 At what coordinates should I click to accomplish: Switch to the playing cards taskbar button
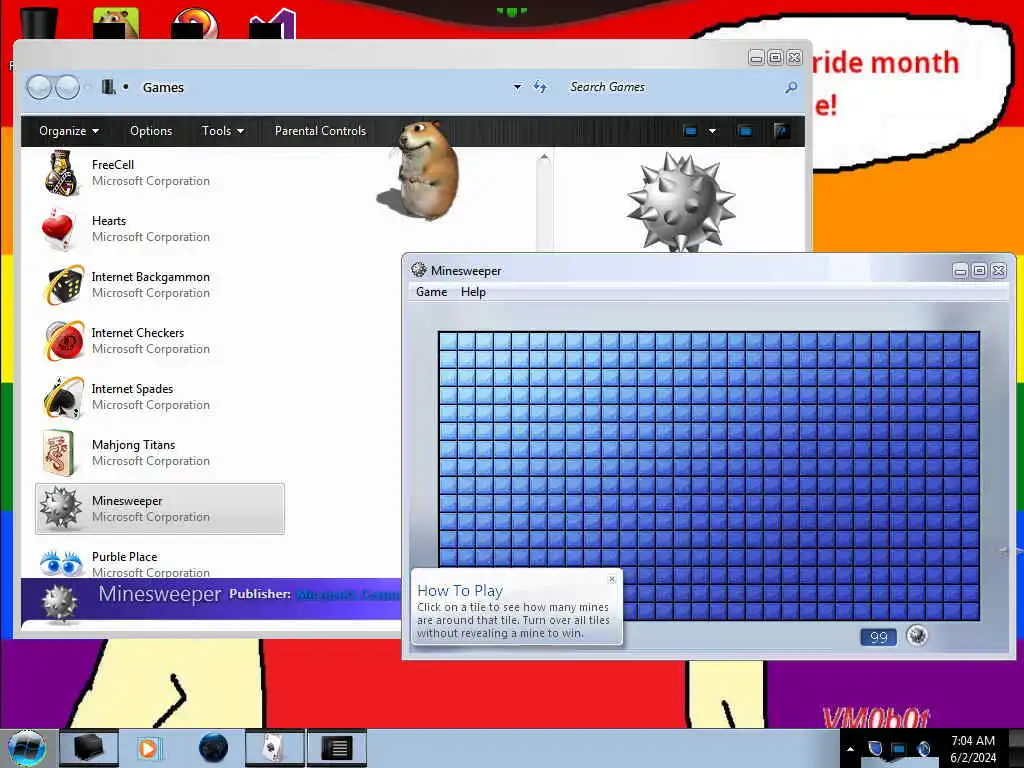(275, 748)
